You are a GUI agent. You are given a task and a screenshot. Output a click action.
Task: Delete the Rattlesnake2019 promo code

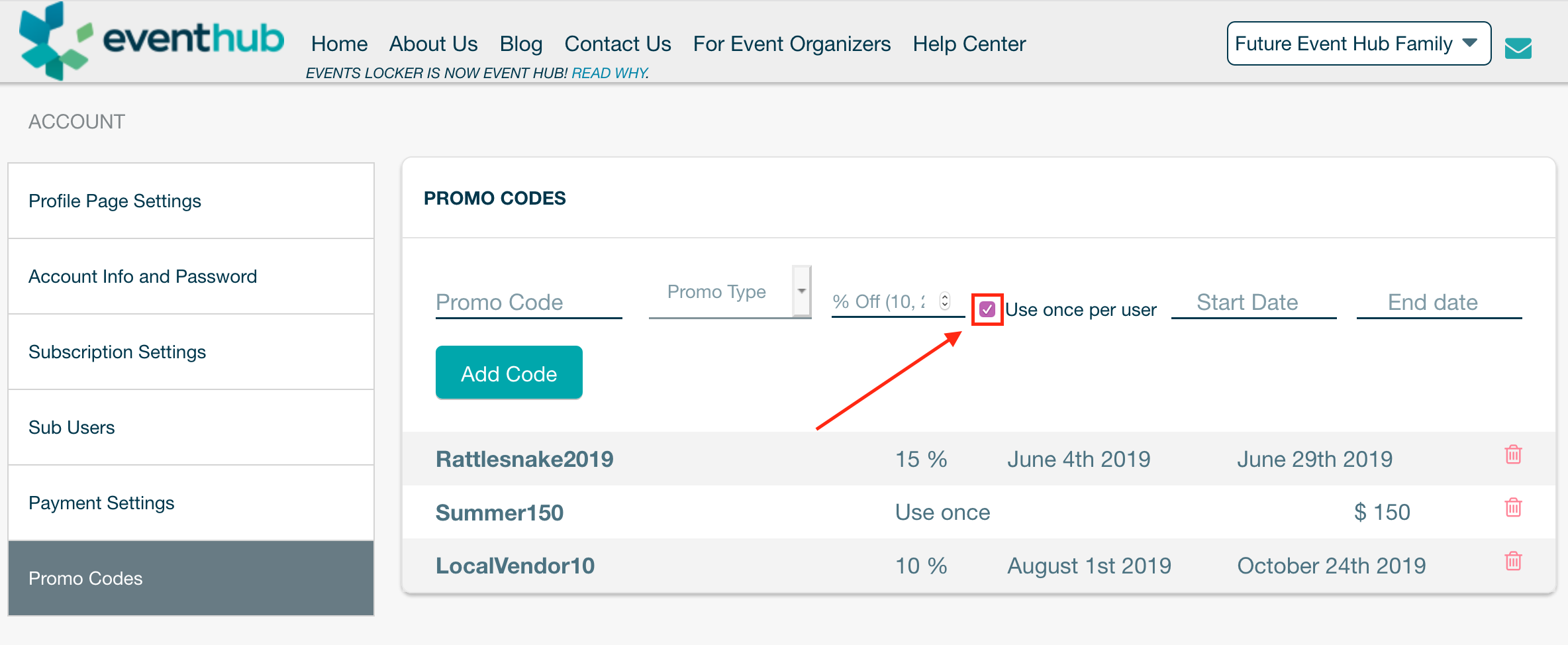pyautogui.click(x=1513, y=454)
